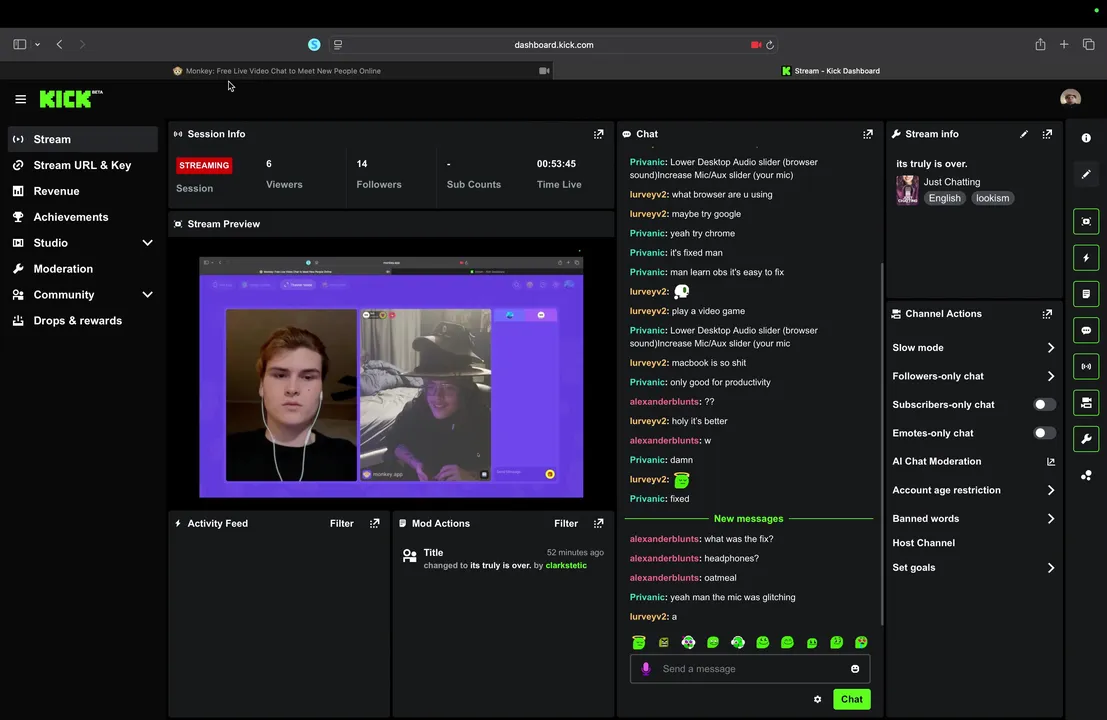
Task: Open the emoji picker in message box
Action: (x=855, y=669)
